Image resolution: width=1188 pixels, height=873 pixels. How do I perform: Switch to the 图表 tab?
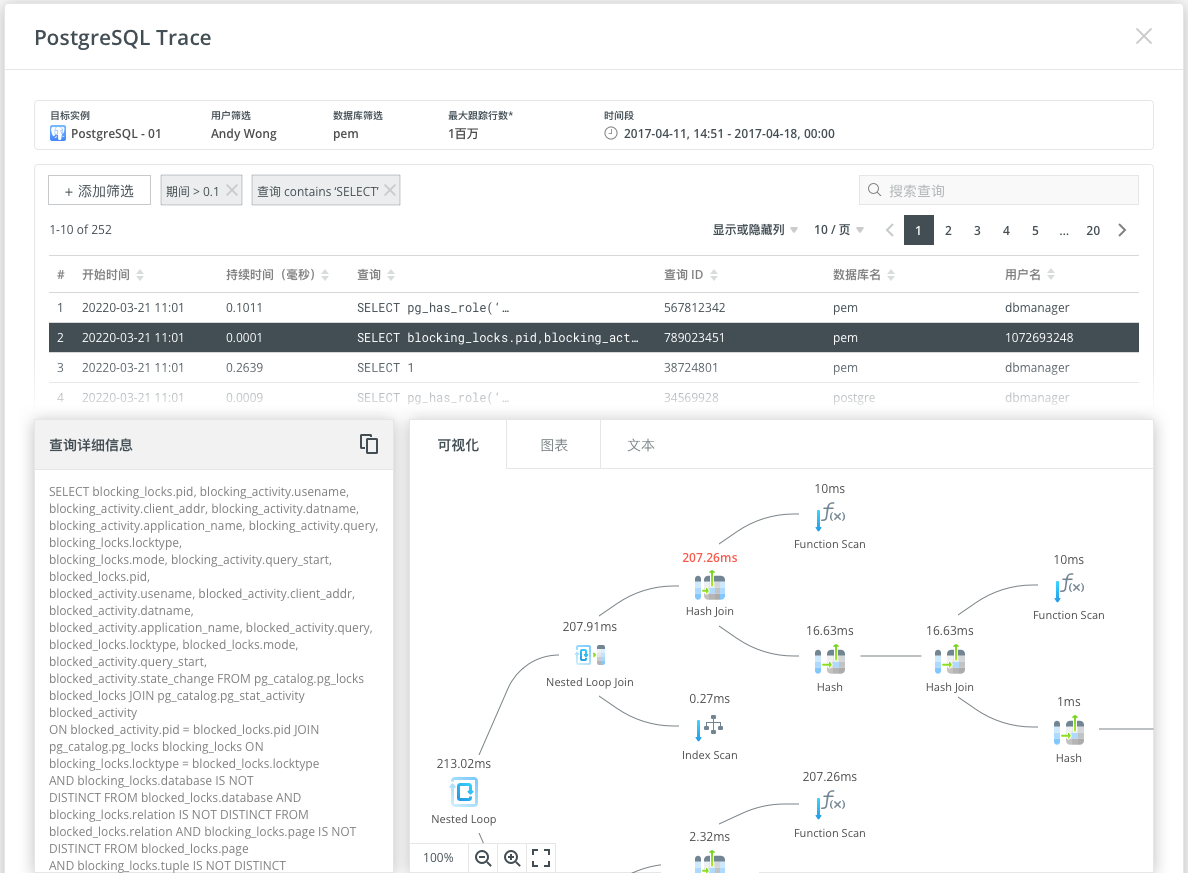click(554, 445)
